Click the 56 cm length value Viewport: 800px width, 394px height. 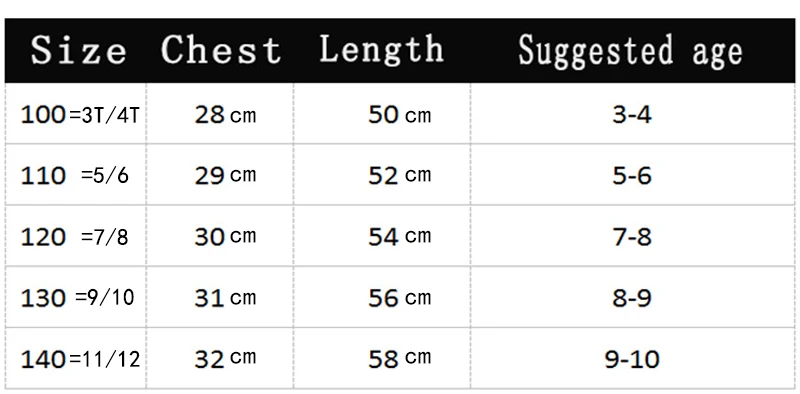[399, 298]
